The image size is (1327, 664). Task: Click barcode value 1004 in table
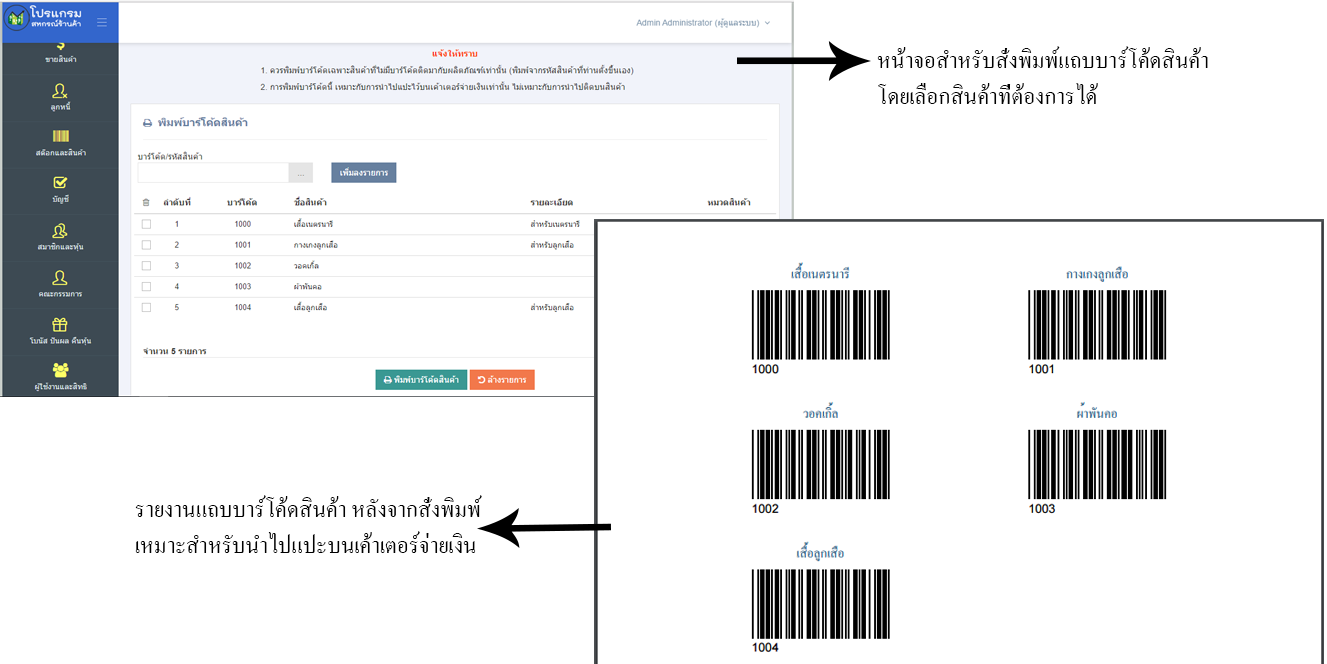[x=243, y=307]
